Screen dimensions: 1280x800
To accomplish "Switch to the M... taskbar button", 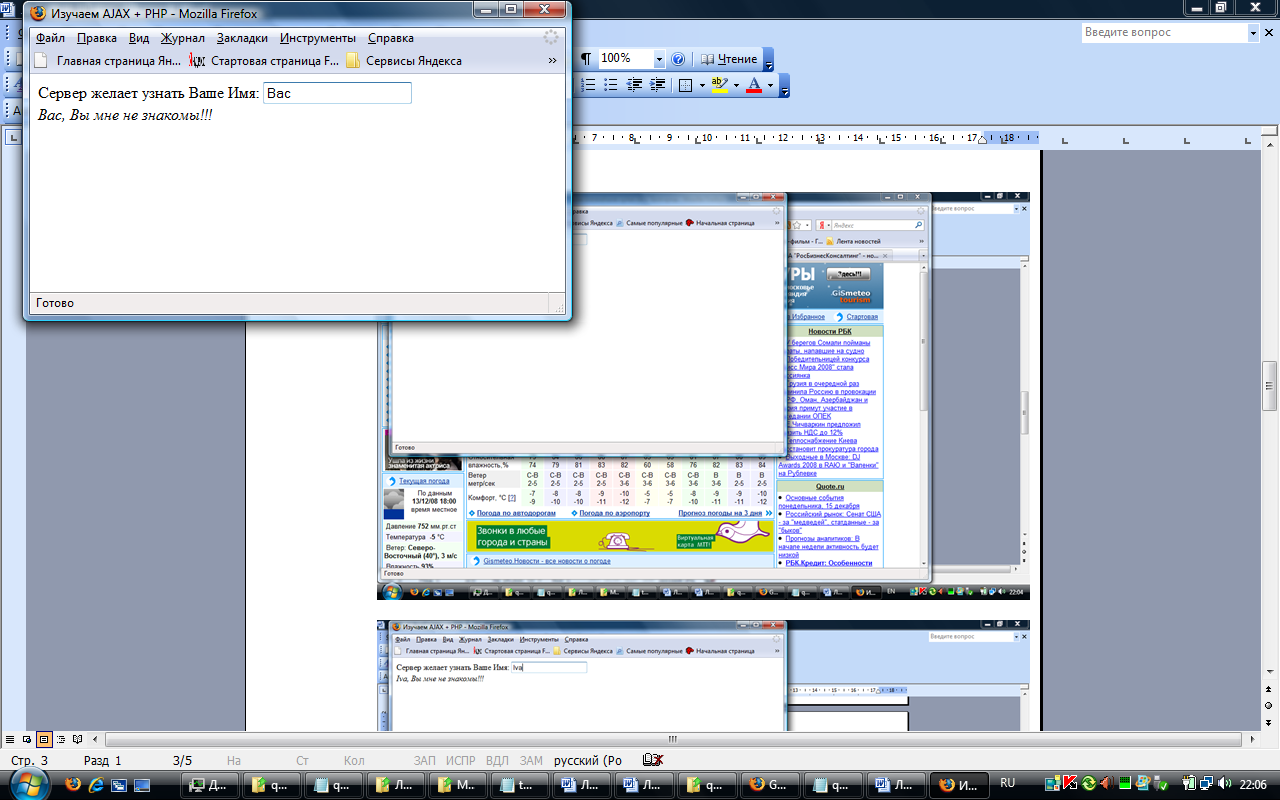I will (x=459, y=784).
